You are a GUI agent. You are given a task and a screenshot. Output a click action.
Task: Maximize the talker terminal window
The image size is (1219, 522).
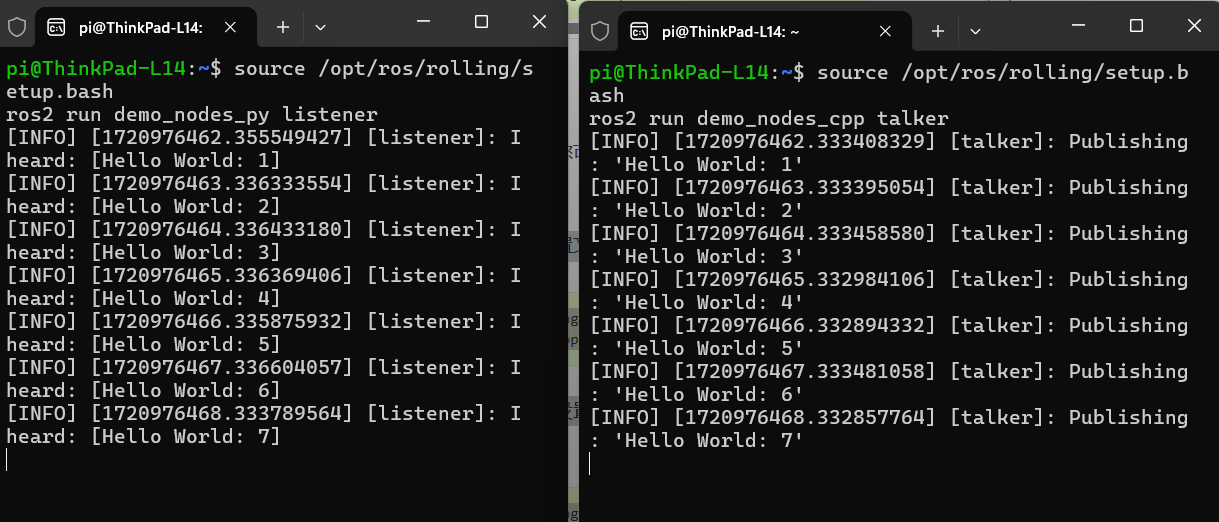[x=1136, y=25]
